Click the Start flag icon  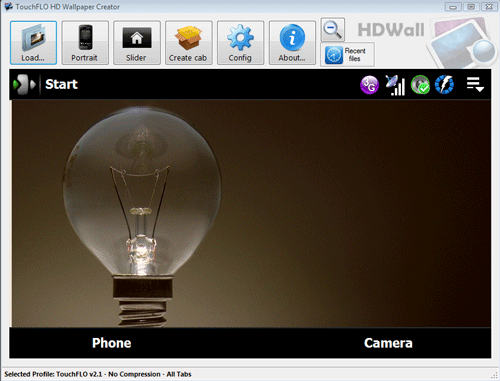[x=24, y=84]
